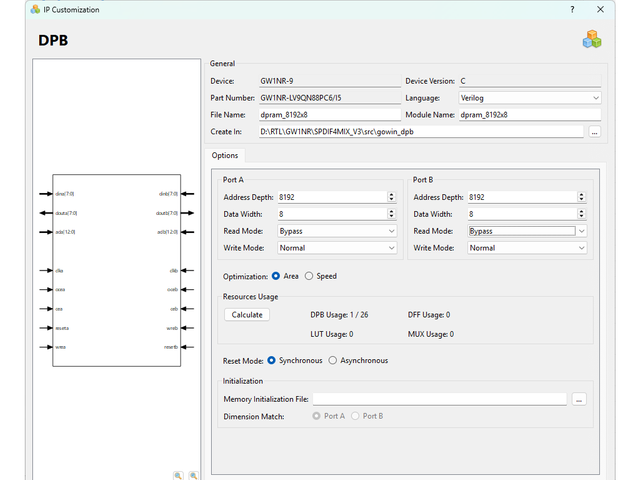Browse for a Memory Initialization File
Image resolution: width=640 pixels, height=480 pixels.
579,399
